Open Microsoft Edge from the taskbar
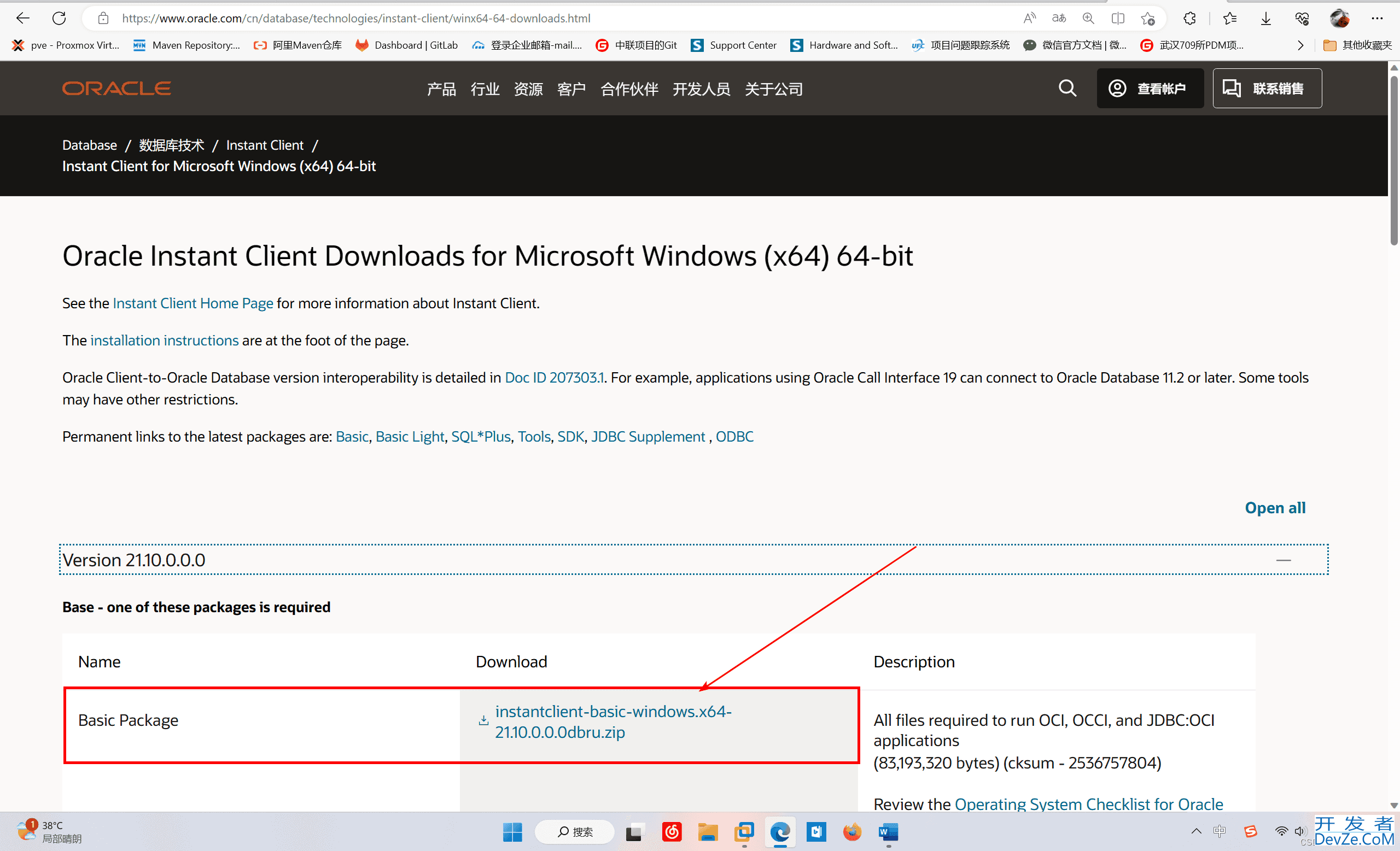The image size is (1400, 851). 780,832
